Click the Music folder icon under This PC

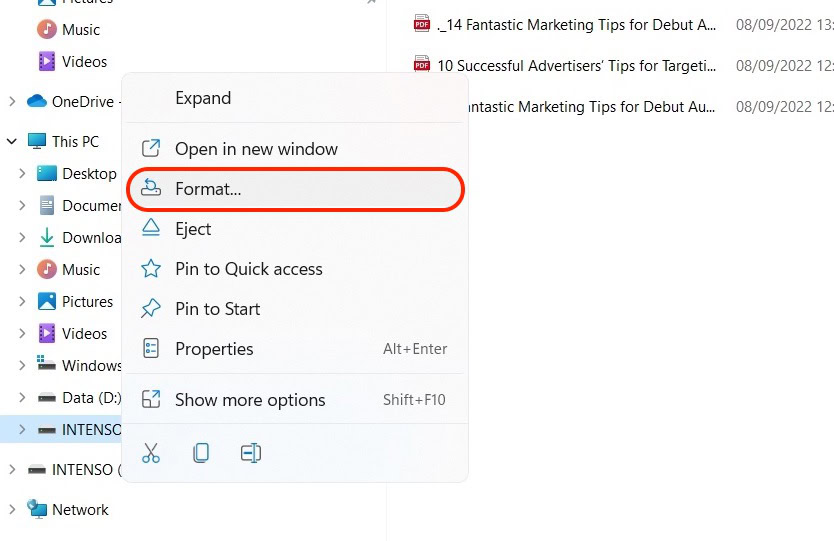[x=47, y=269]
